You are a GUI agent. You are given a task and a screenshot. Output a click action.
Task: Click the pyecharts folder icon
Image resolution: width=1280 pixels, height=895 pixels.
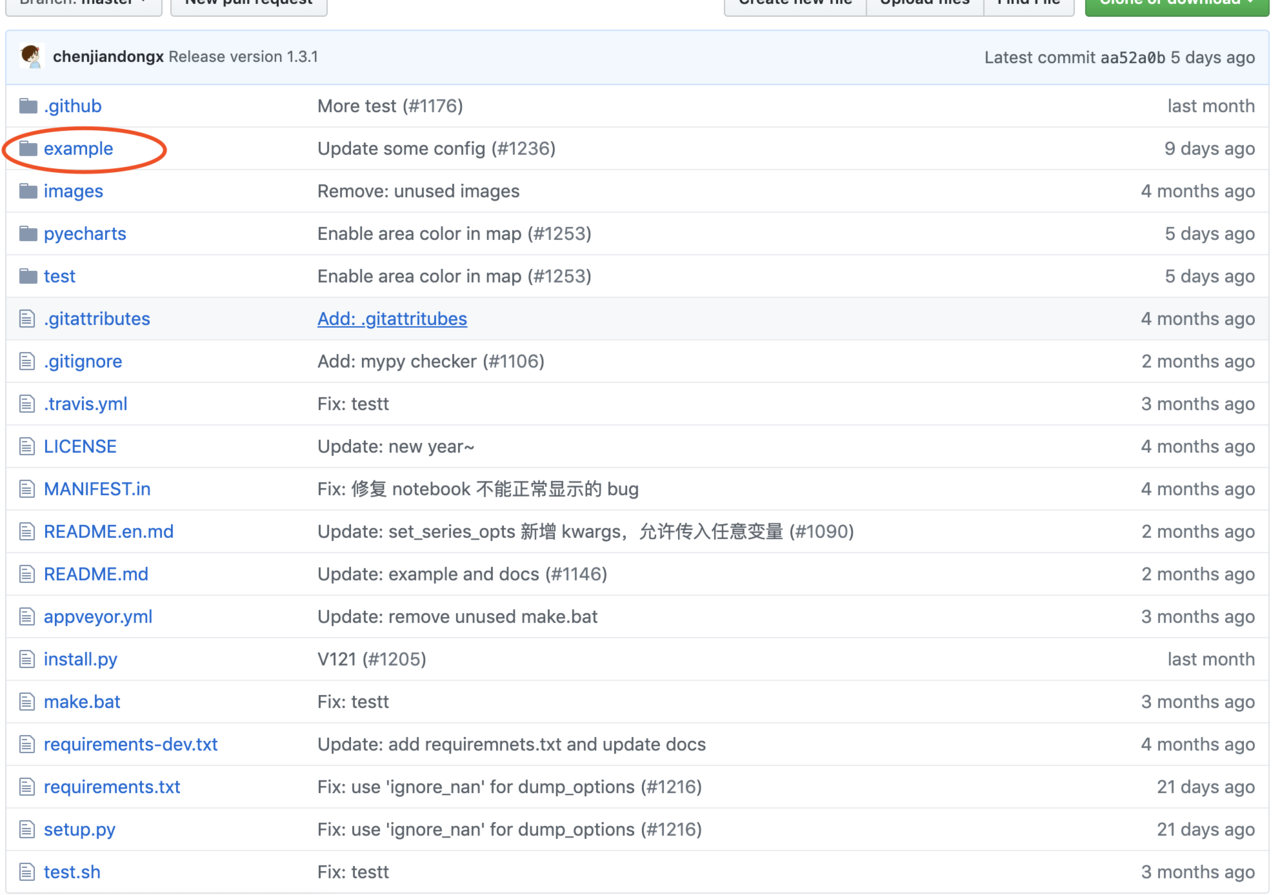(x=28, y=234)
